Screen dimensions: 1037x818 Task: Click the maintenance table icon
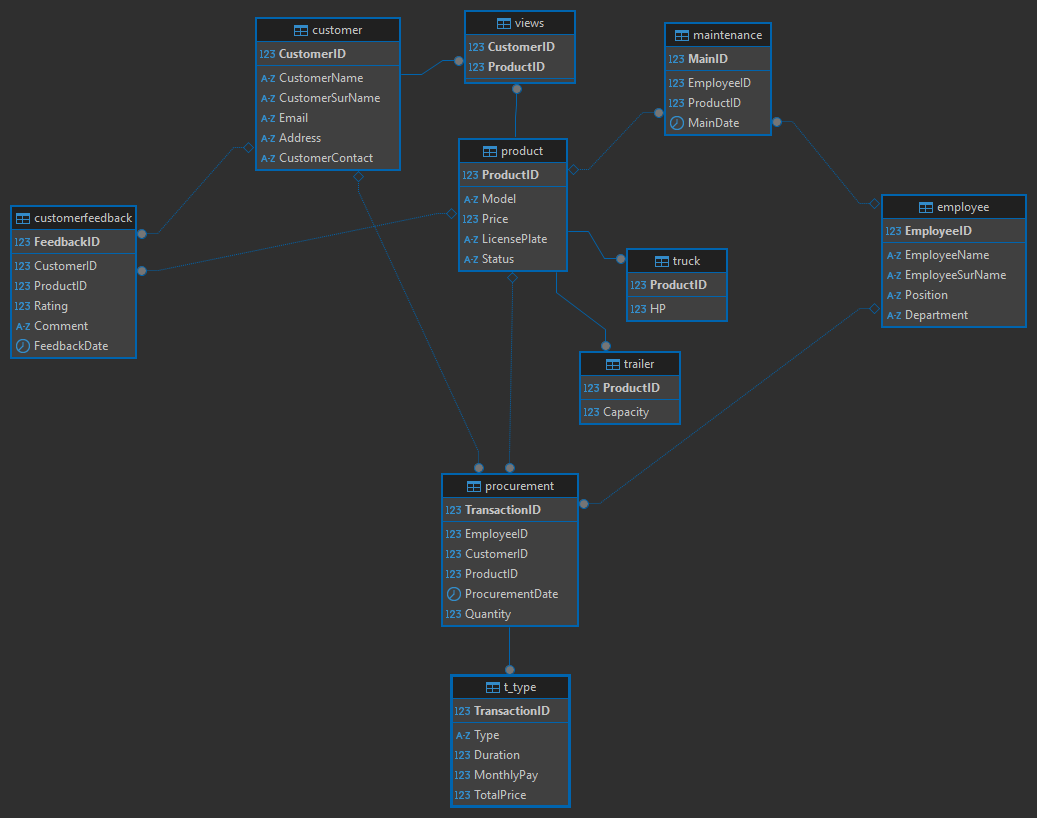682,35
